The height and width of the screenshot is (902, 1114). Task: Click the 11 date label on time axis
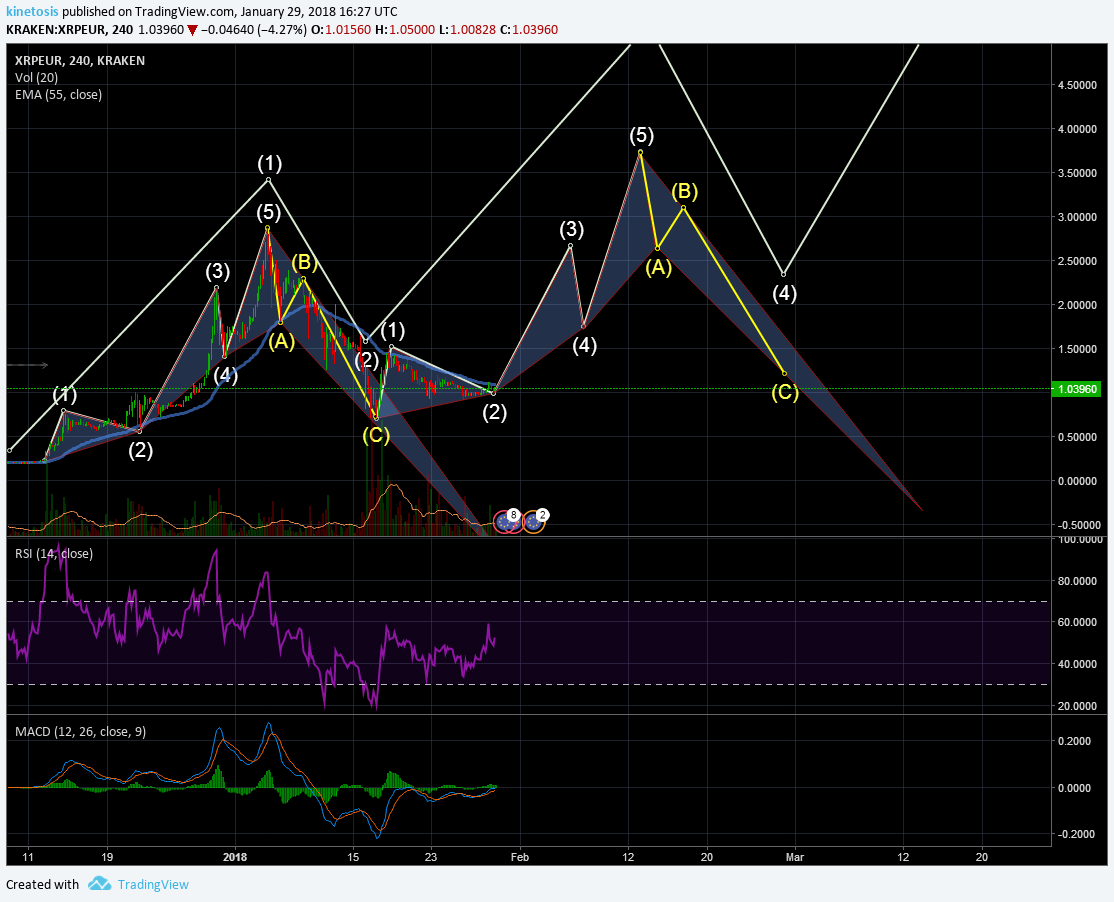click(27, 857)
